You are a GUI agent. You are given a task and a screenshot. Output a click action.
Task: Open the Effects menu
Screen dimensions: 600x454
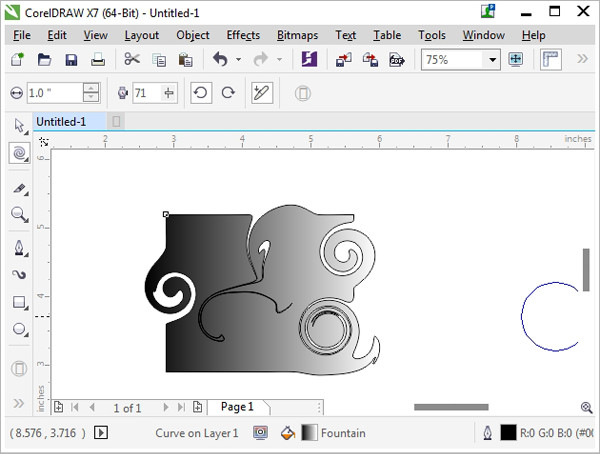(x=243, y=35)
